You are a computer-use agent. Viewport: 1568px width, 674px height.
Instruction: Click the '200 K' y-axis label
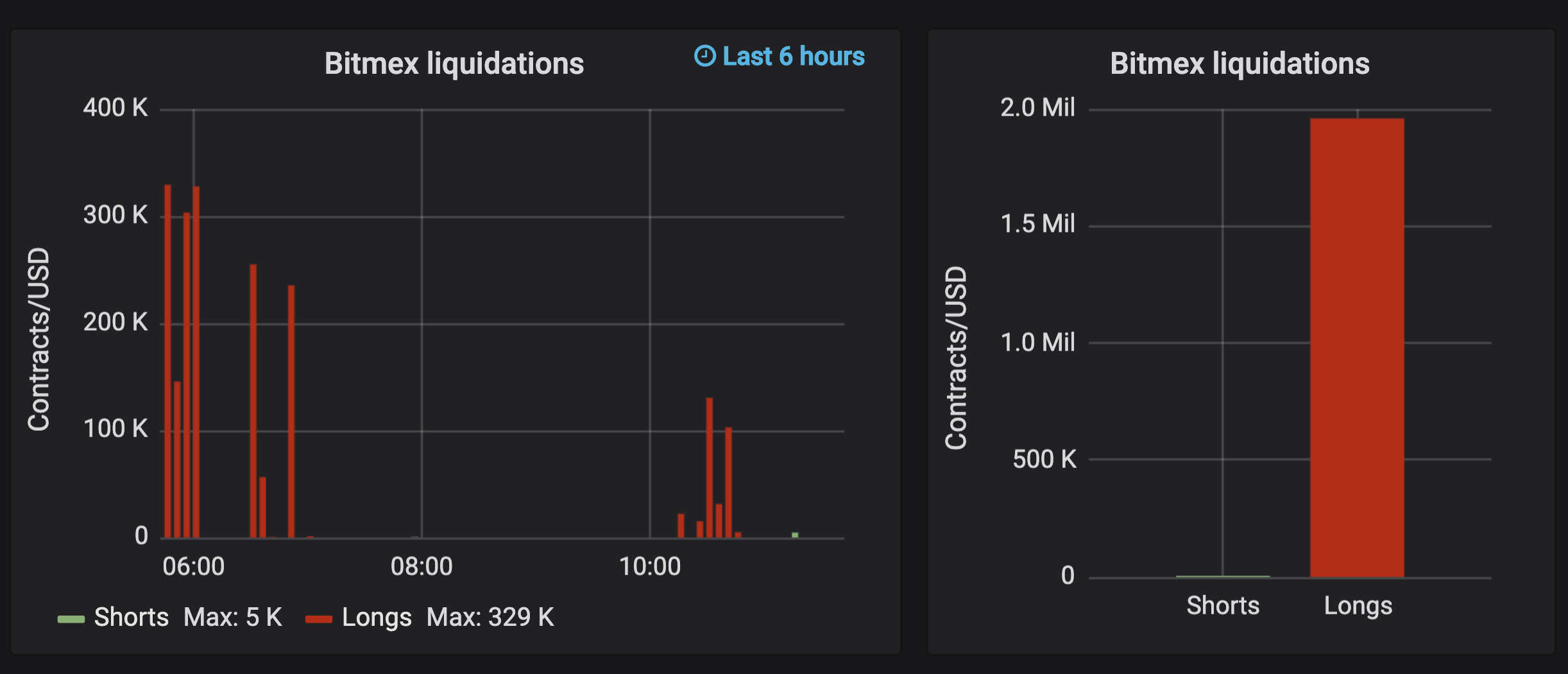click(115, 322)
